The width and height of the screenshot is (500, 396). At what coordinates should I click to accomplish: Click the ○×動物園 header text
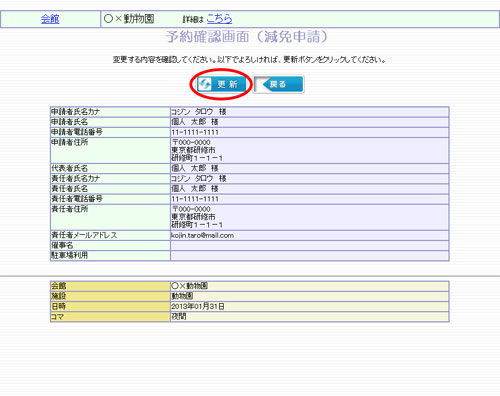(129, 19)
